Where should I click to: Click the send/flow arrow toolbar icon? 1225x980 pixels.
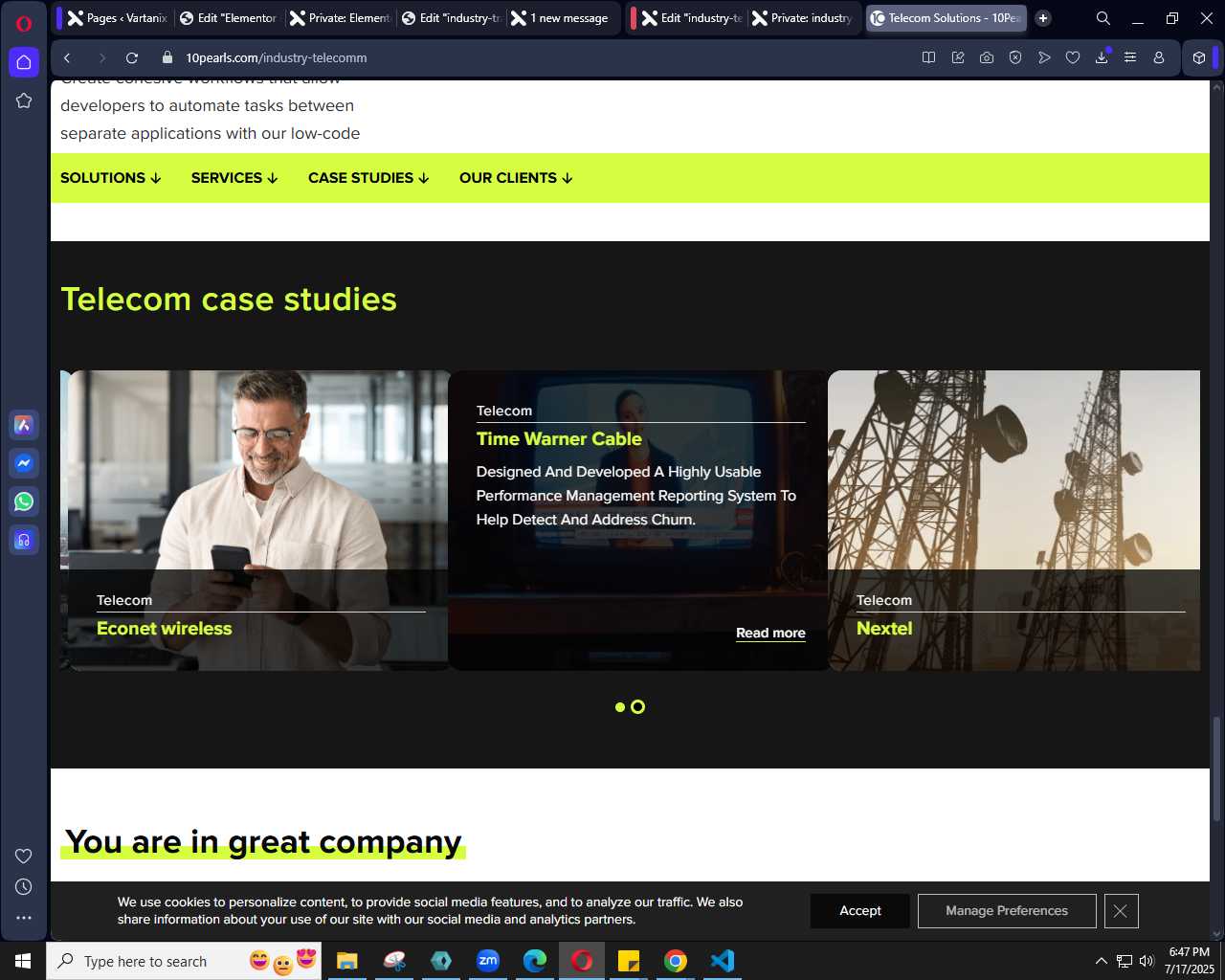[1044, 57]
